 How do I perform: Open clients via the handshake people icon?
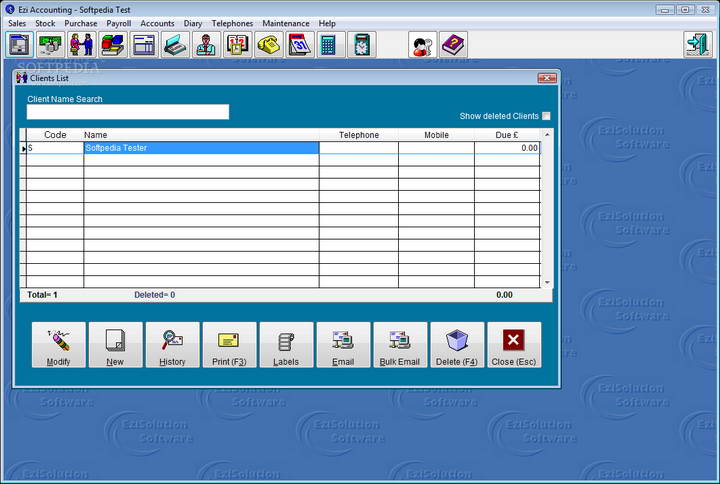(x=82, y=45)
